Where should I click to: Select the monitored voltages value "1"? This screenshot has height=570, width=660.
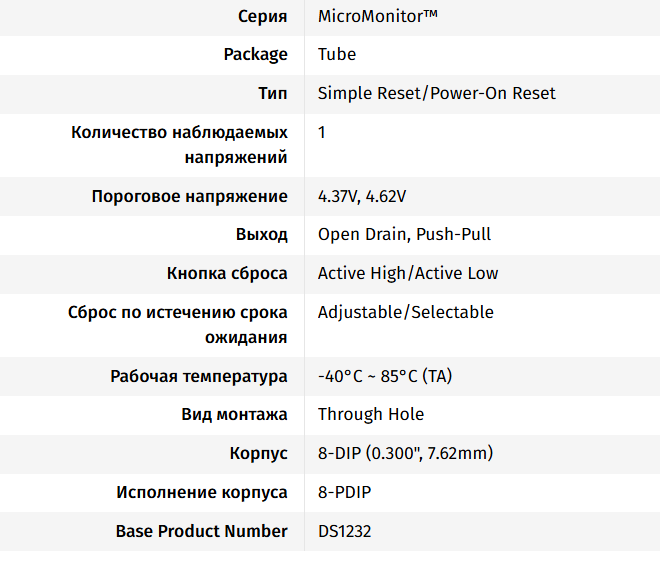coord(322,132)
